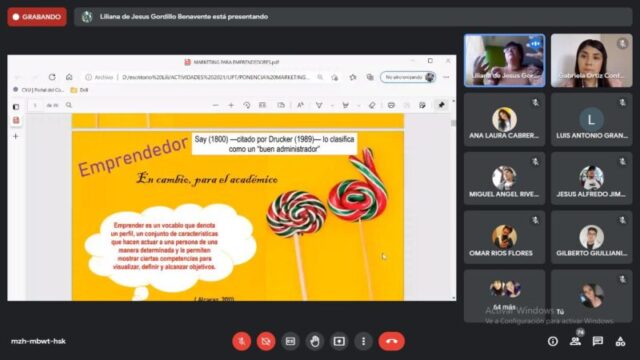Viewport: 640px width, 360px height.
Task: Show the participants list icon
Action: click(x=576, y=341)
